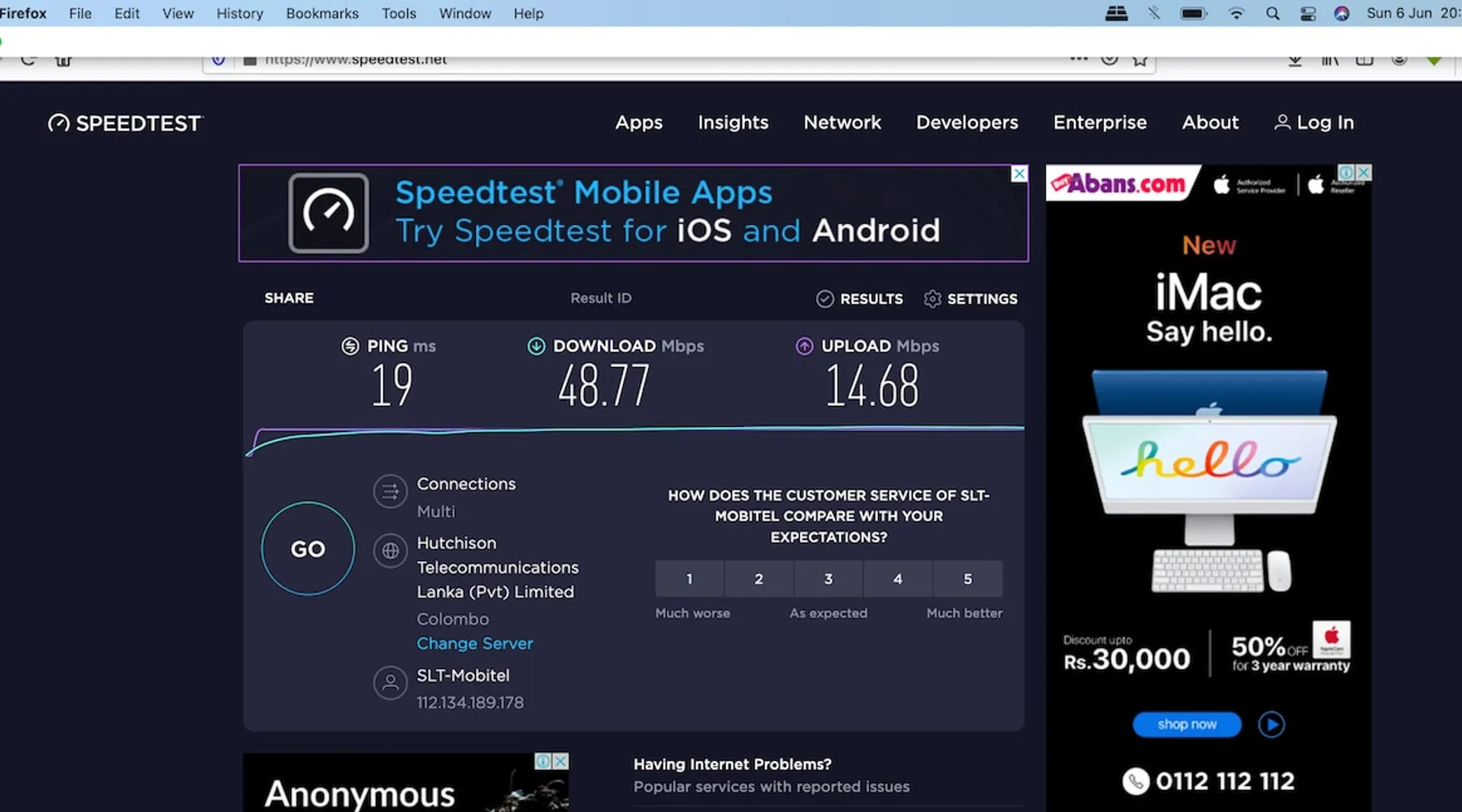The image size is (1462, 812).
Task: Open the Insights navigation link
Action: coord(733,123)
